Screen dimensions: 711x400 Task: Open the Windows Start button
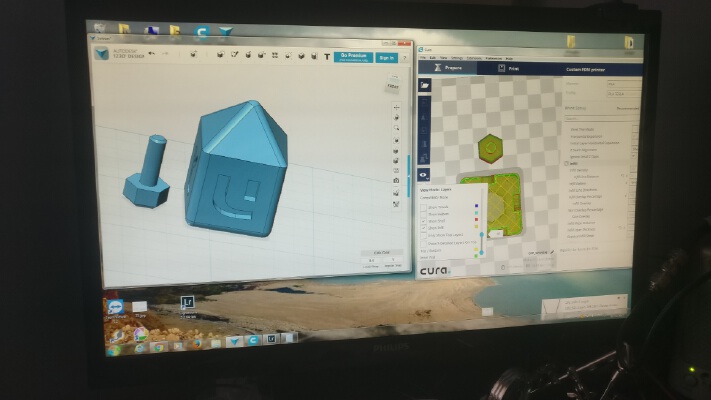(114, 350)
